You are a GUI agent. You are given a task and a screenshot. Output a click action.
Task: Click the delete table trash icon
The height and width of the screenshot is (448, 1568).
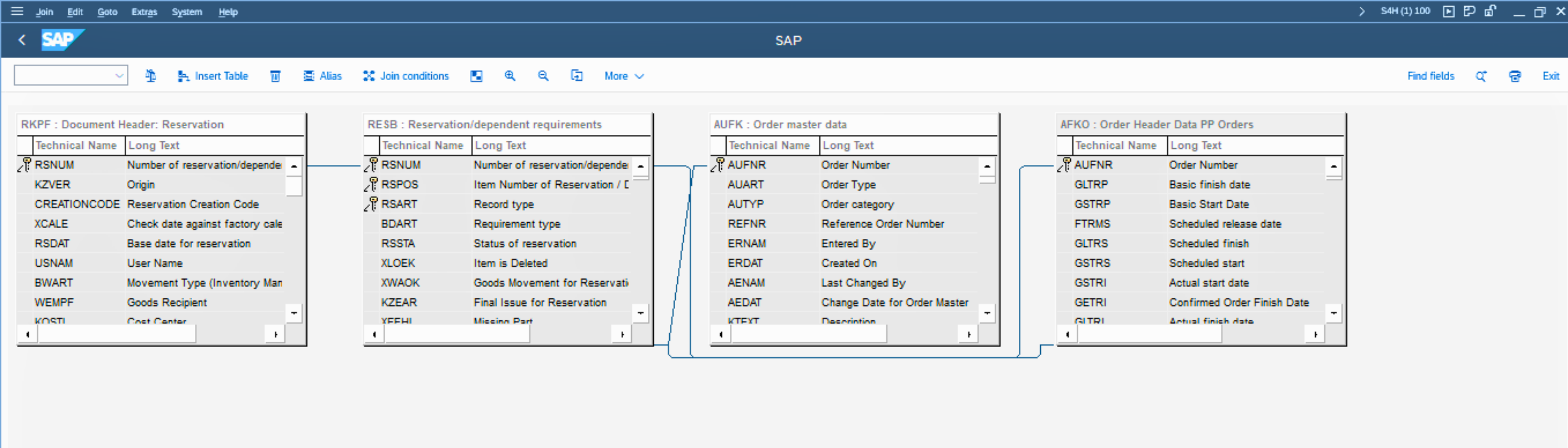(x=275, y=76)
